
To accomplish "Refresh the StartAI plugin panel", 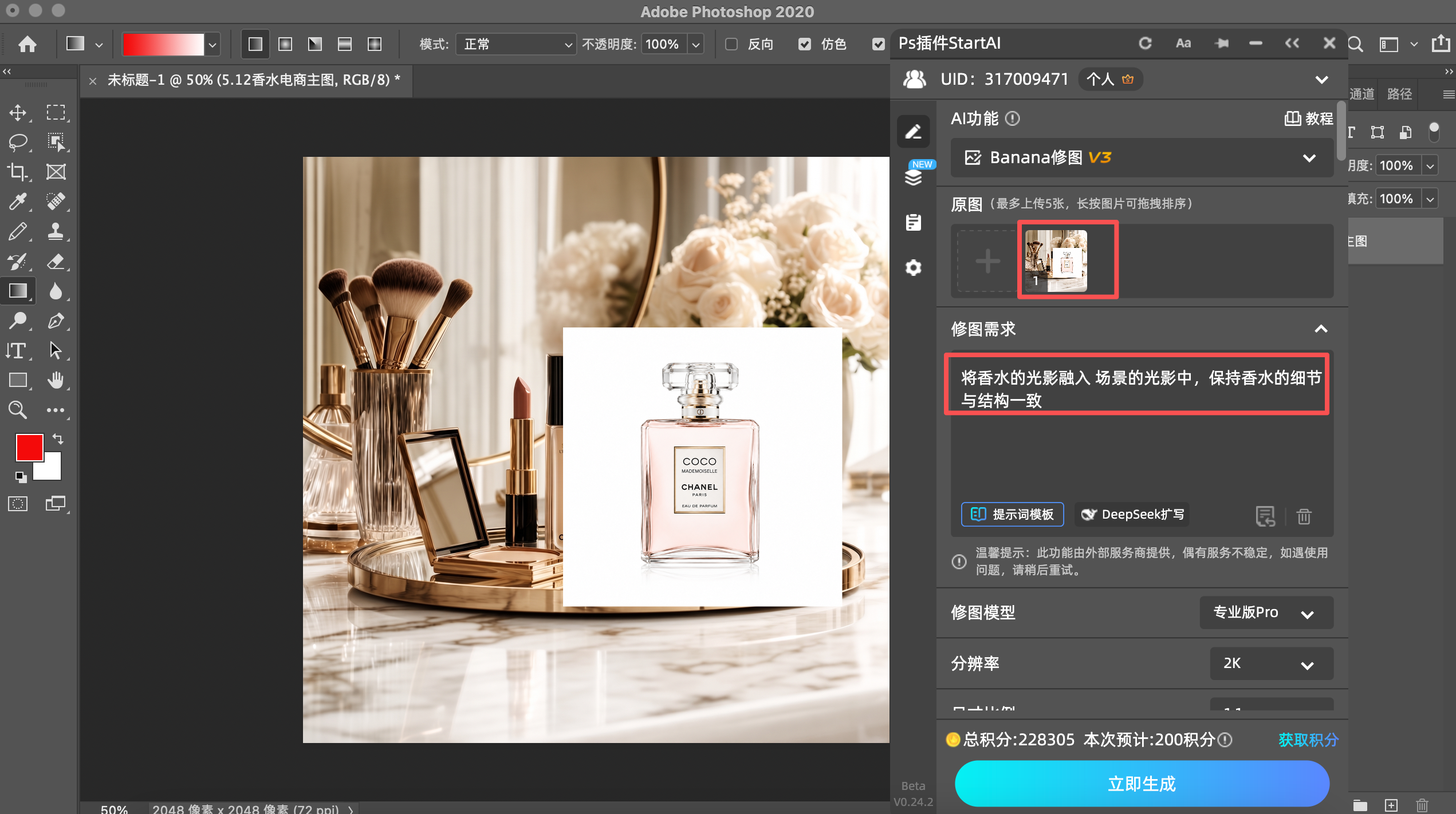I will [x=1145, y=44].
